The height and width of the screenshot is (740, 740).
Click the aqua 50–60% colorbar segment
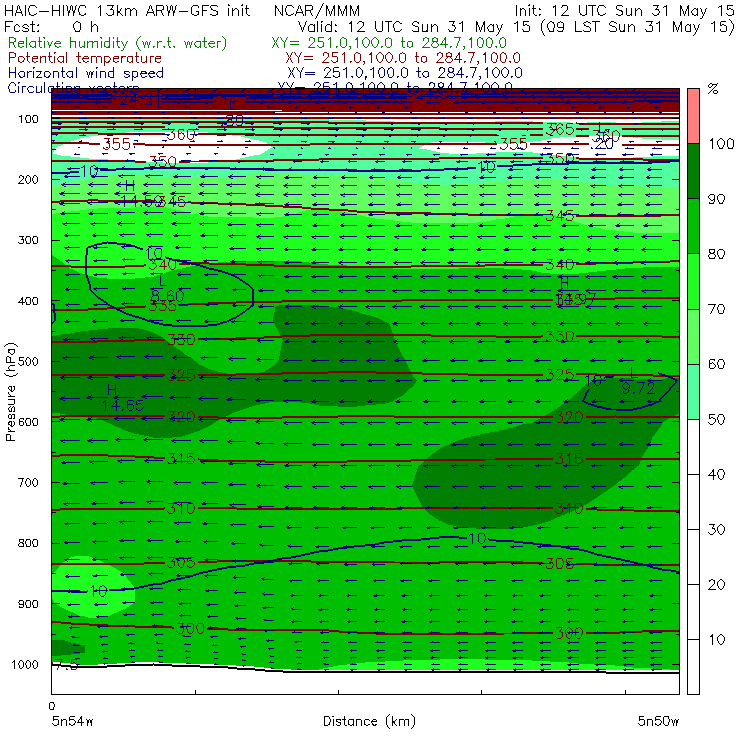coord(693,391)
